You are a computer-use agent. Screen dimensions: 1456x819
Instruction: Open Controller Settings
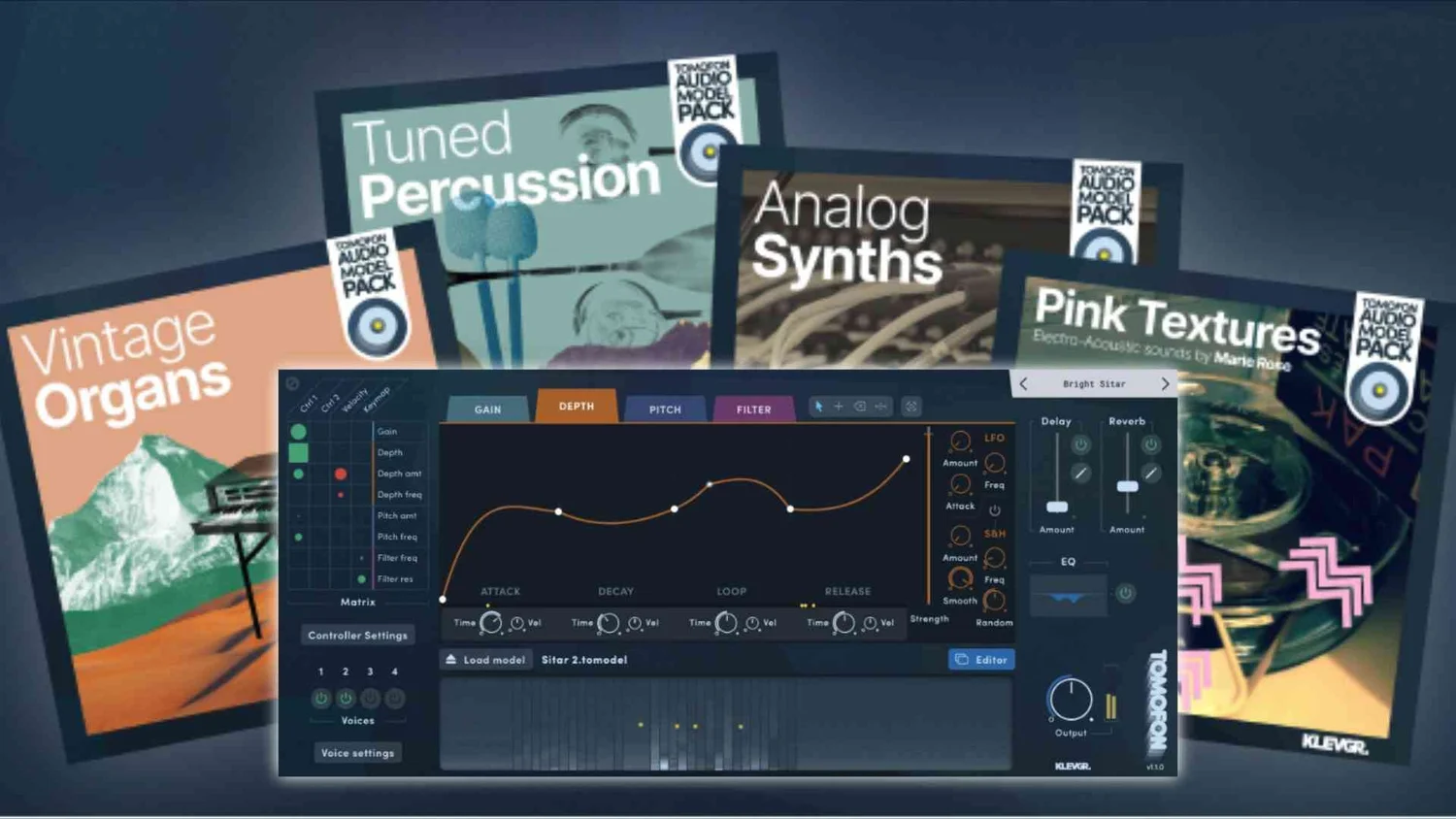click(x=357, y=635)
